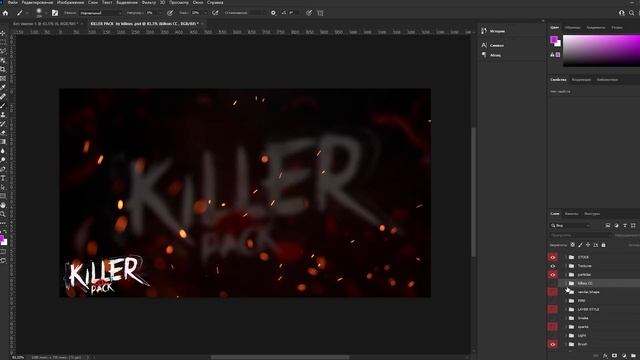This screenshot has height=360, width=640.
Task: Pick a shade in the color field
Action: coord(601,51)
